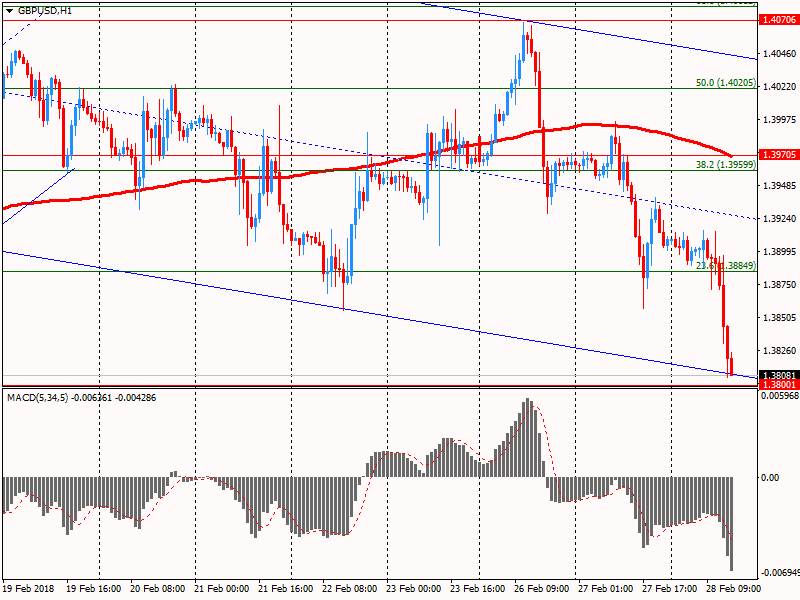Select the GBPUSD,H1 chart title text
The image size is (800, 600).
pos(45,11)
